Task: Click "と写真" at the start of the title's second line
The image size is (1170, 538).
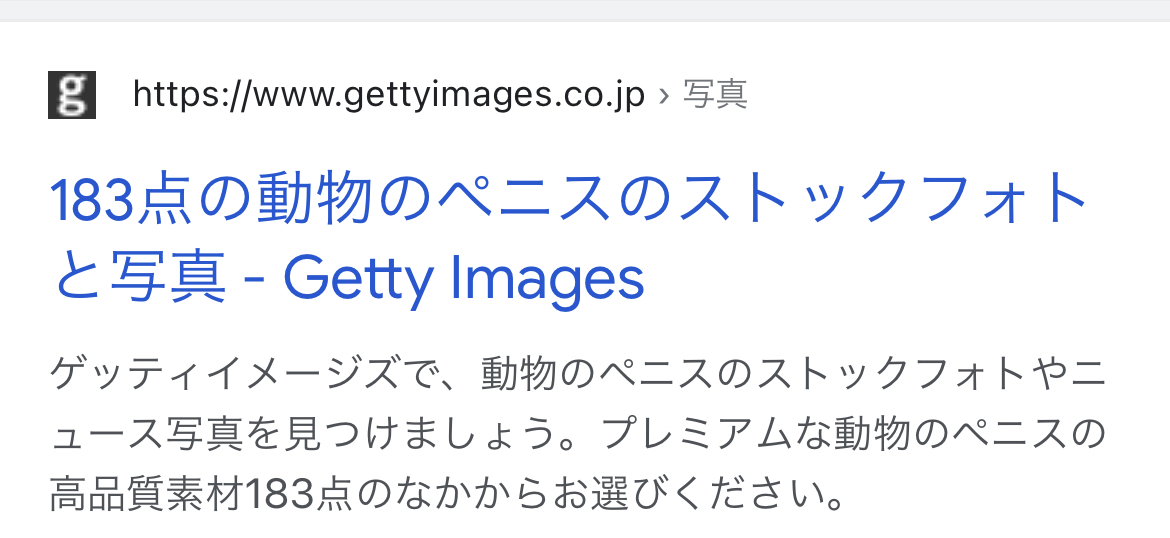Action: point(138,277)
